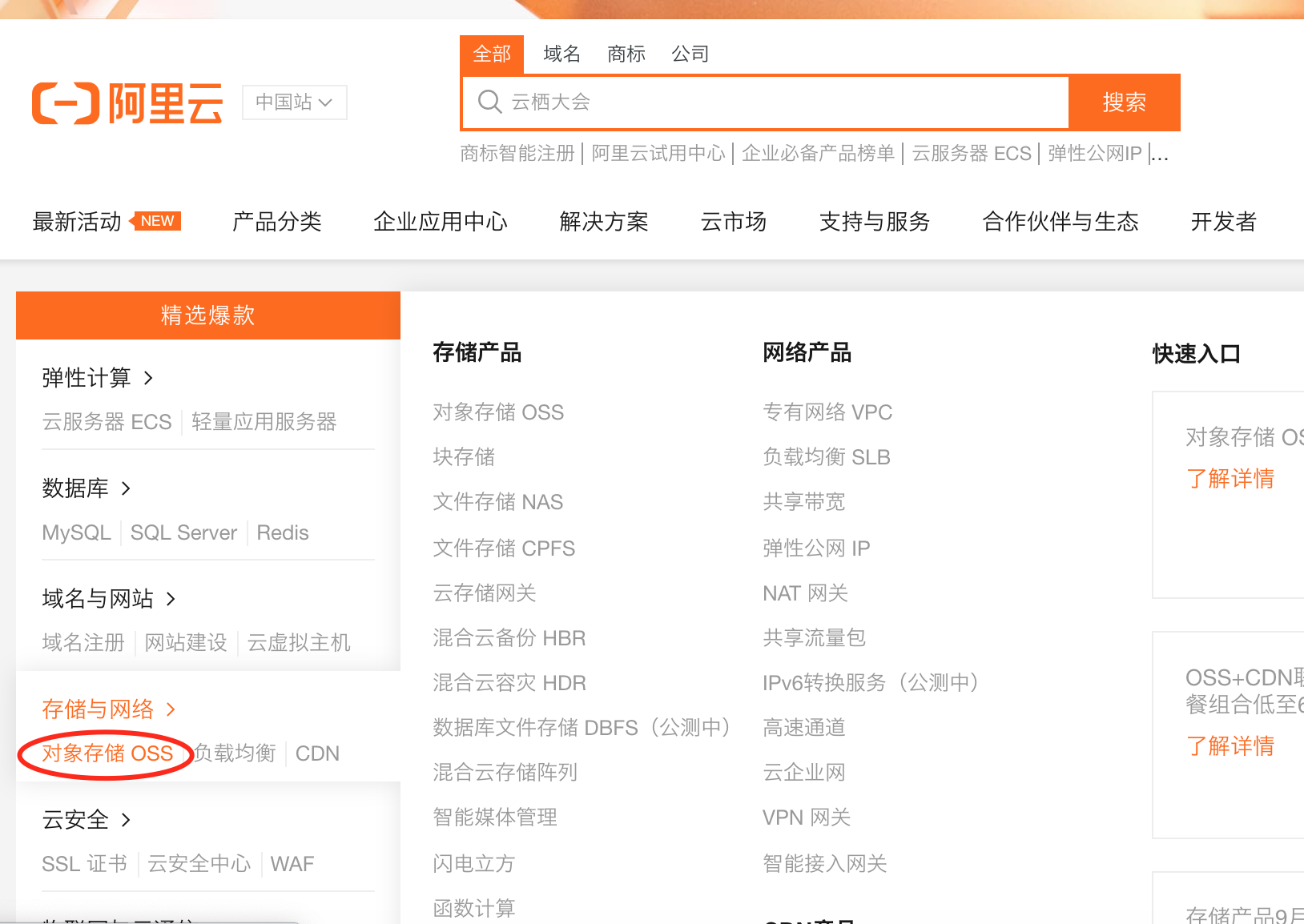Open the 产品分类 menu
1304x924 pixels.
click(x=277, y=222)
